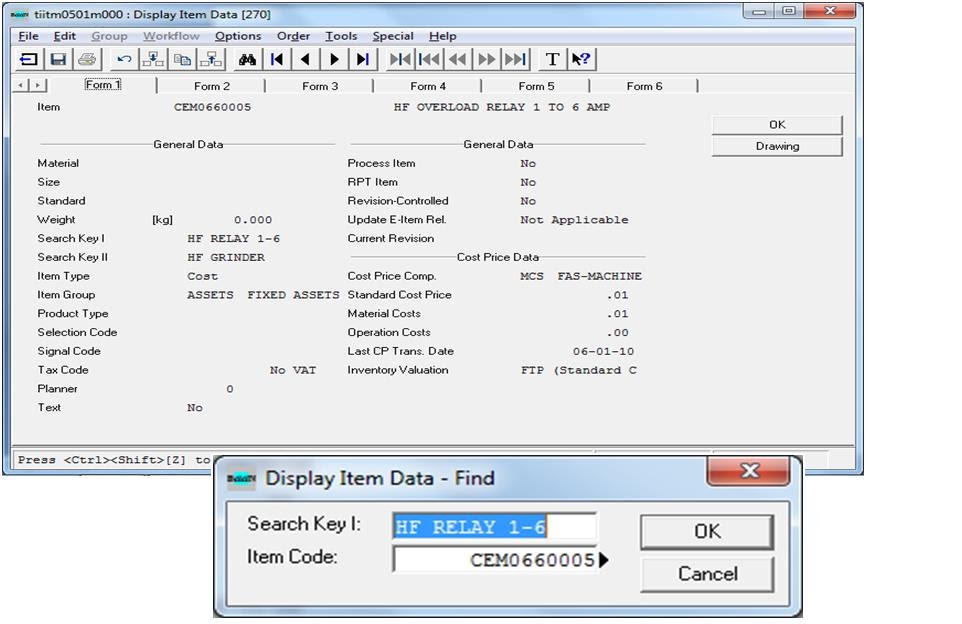Click the Save icon on the toolbar
This screenshot has width=962, height=624.
coord(56,59)
